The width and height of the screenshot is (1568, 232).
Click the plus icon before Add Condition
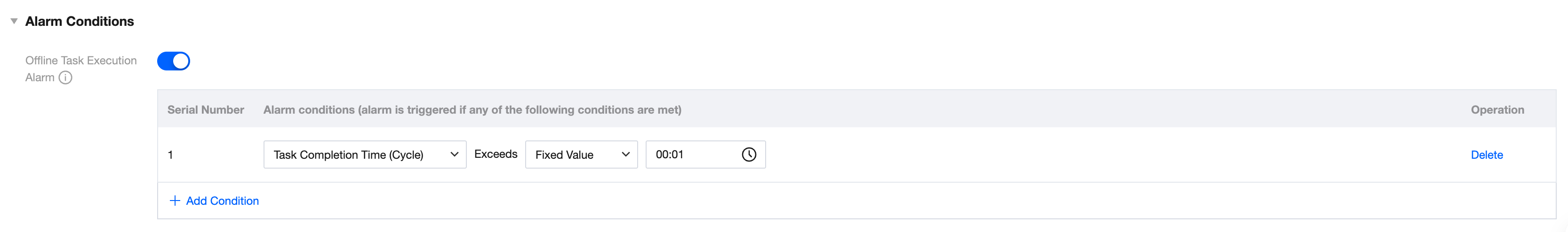click(x=175, y=201)
